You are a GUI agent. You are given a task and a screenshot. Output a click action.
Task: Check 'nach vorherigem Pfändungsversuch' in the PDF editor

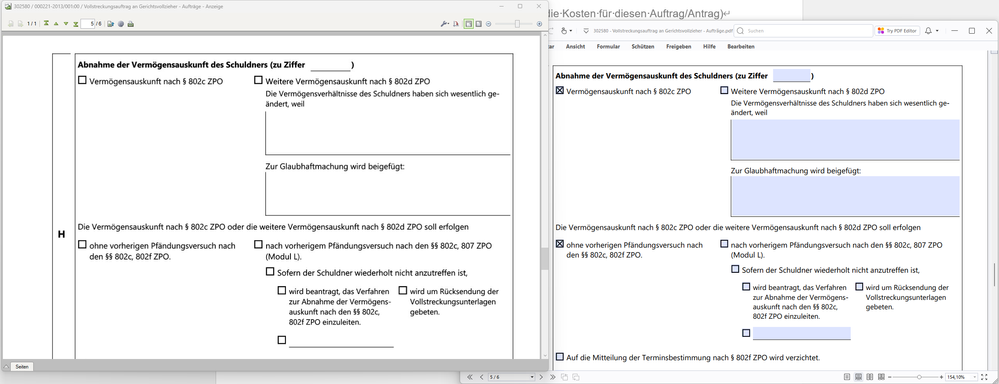724,244
